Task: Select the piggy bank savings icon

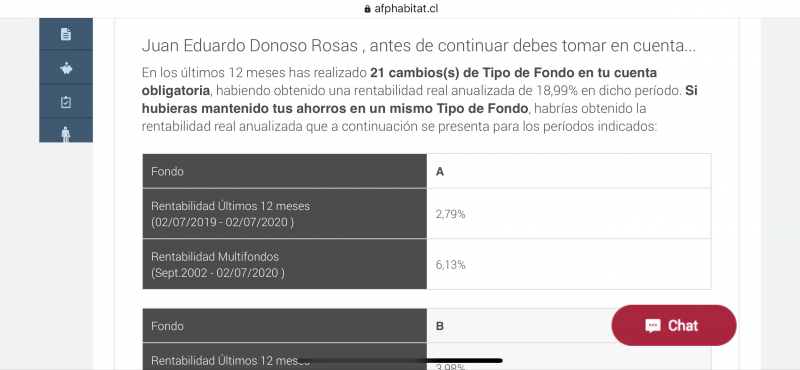Action: coord(66,68)
